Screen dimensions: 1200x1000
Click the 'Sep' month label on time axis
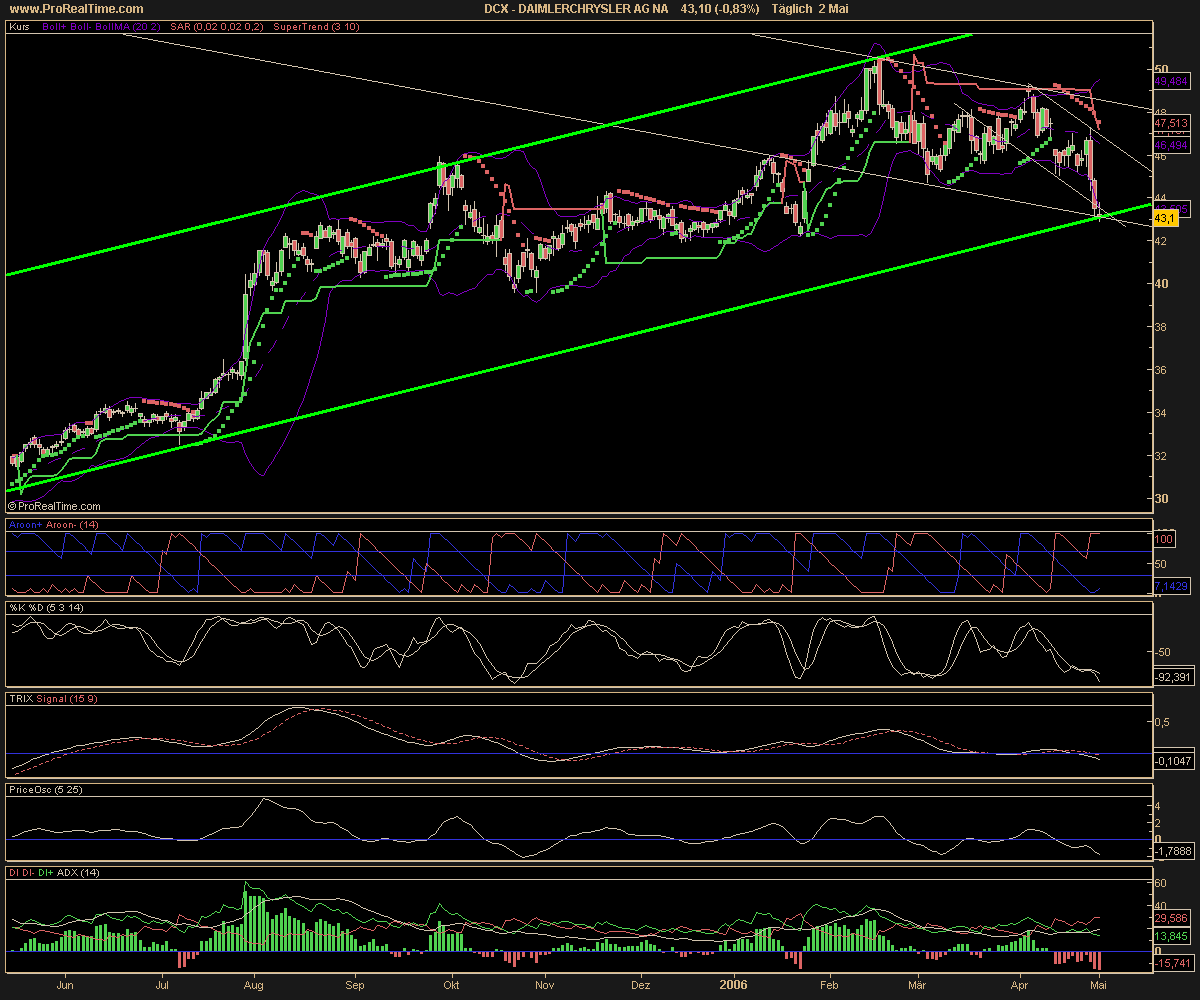click(x=355, y=986)
